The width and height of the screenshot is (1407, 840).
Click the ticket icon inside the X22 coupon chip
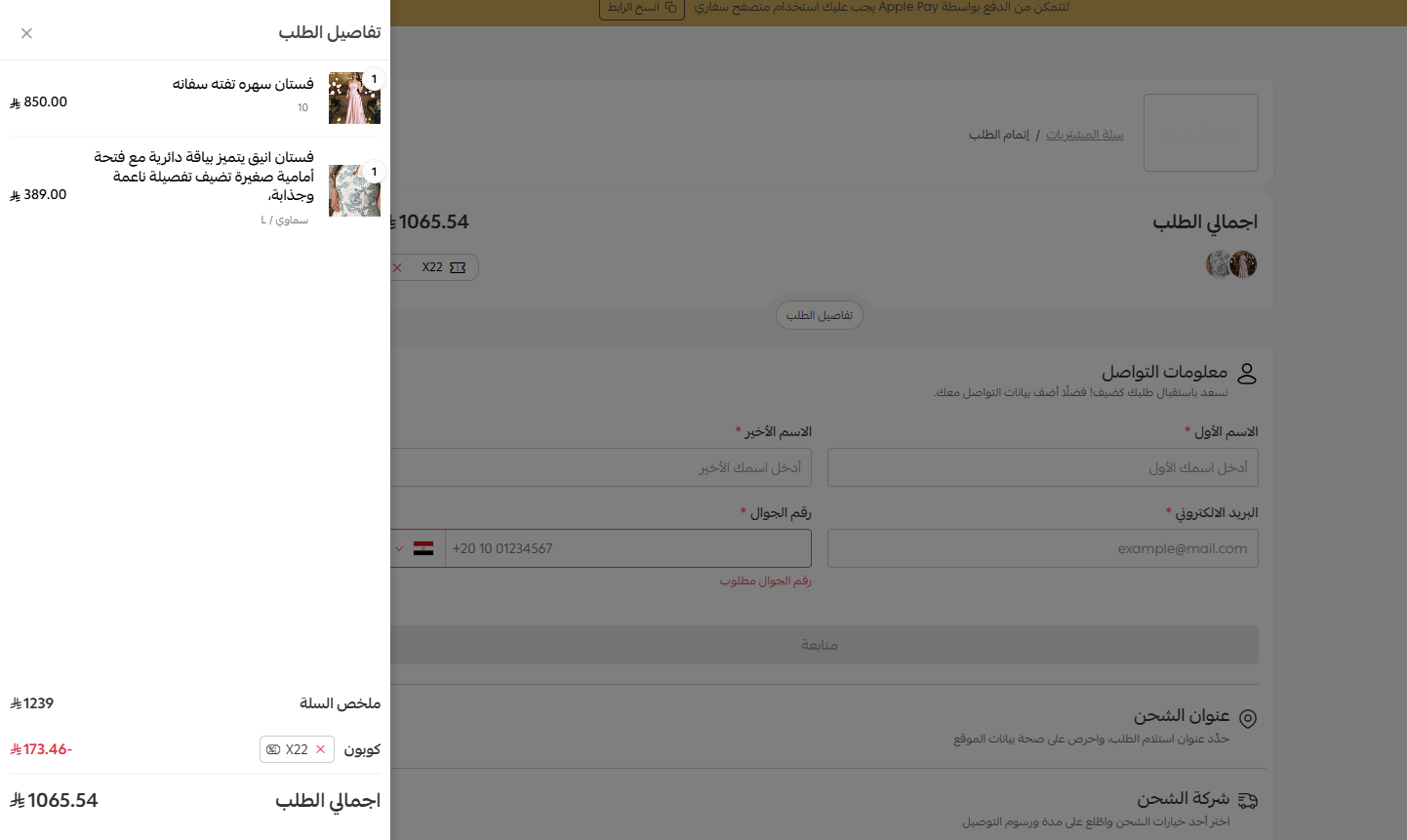(x=460, y=266)
